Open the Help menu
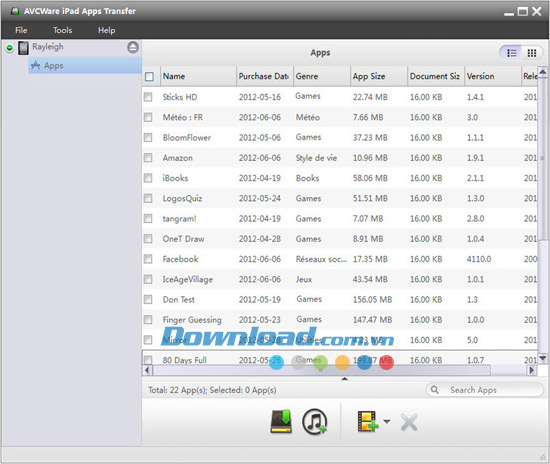550x464 pixels. pyautogui.click(x=107, y=30)
